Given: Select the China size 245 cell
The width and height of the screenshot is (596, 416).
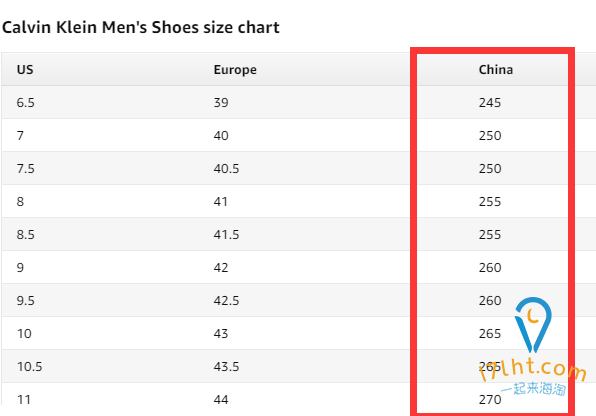Looking at the screenshot, I should 490,103.
